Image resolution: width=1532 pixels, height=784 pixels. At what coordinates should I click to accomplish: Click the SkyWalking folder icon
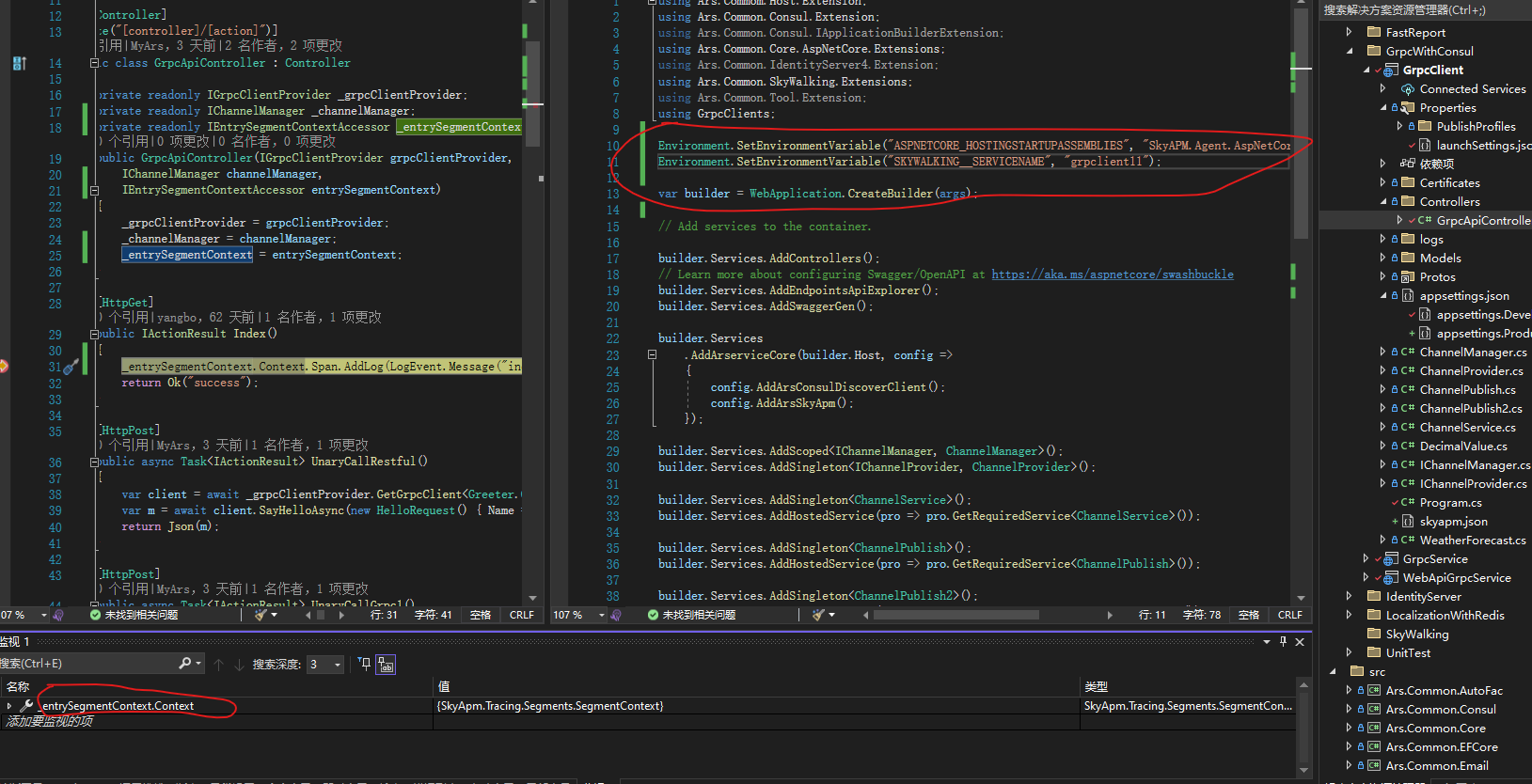(x=1374, y=635)
